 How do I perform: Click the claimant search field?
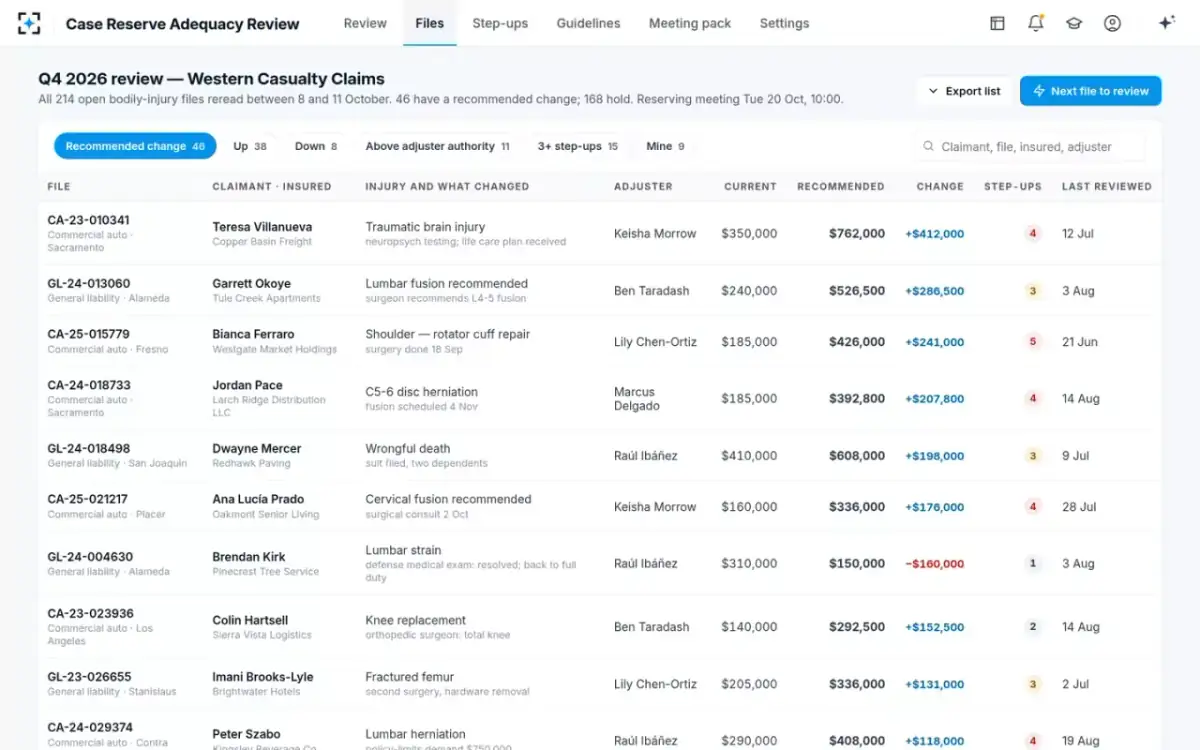tap(1033, 146)
